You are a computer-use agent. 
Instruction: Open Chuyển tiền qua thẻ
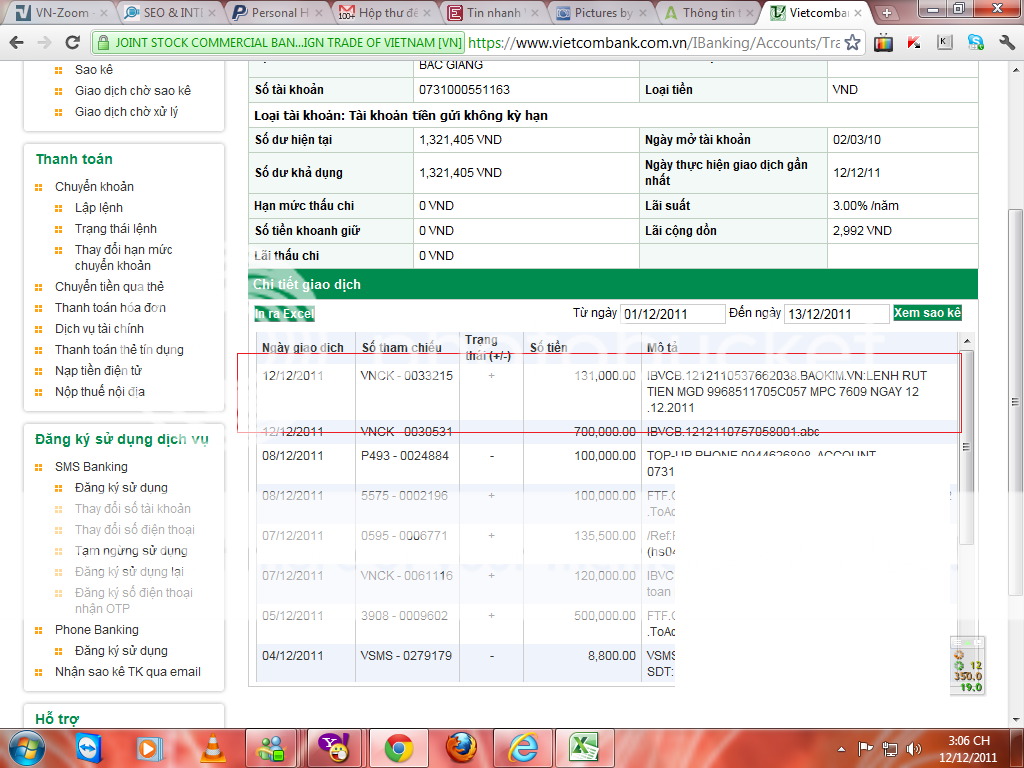pos(109,287)
